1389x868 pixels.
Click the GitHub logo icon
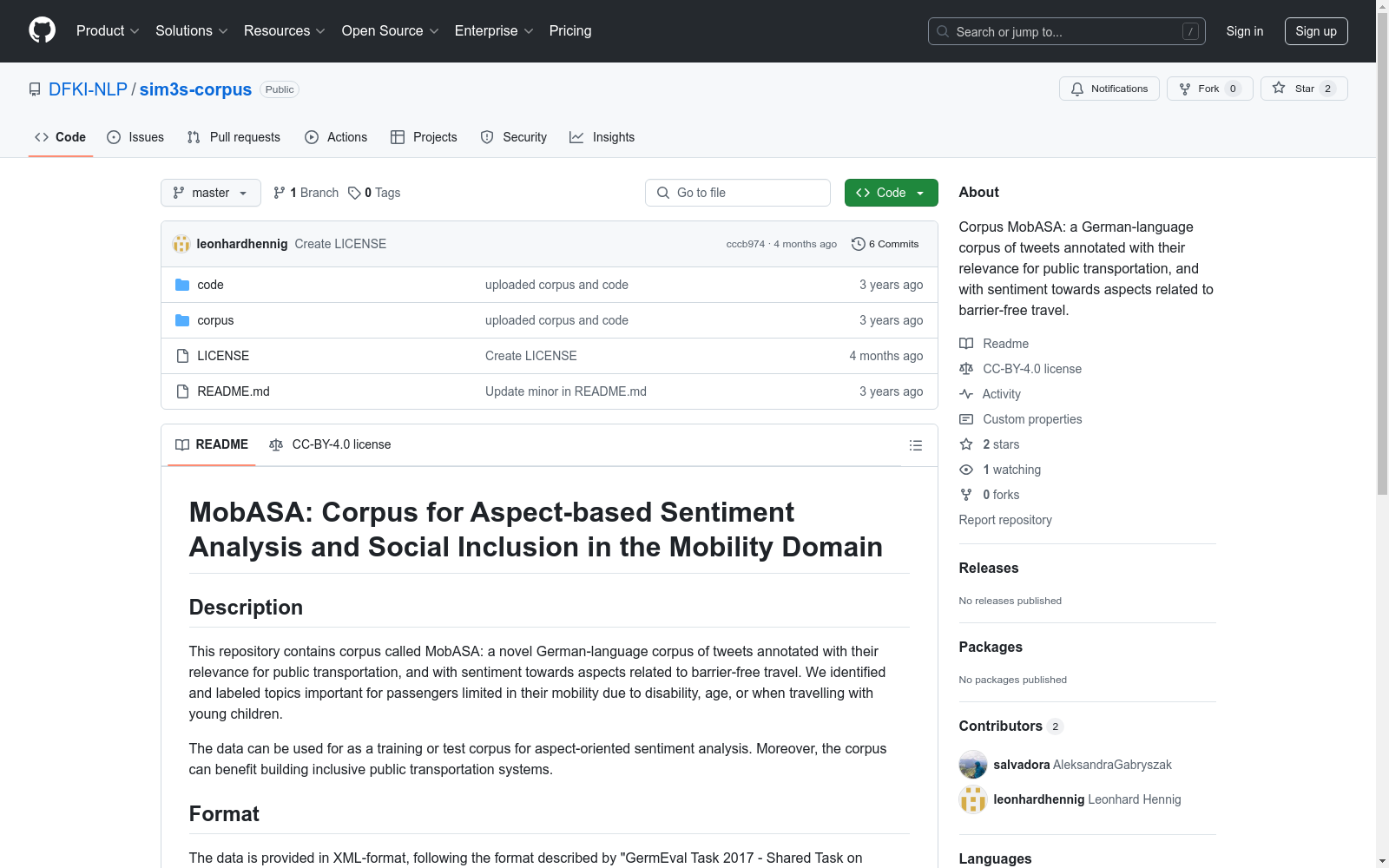click(42, 30)
